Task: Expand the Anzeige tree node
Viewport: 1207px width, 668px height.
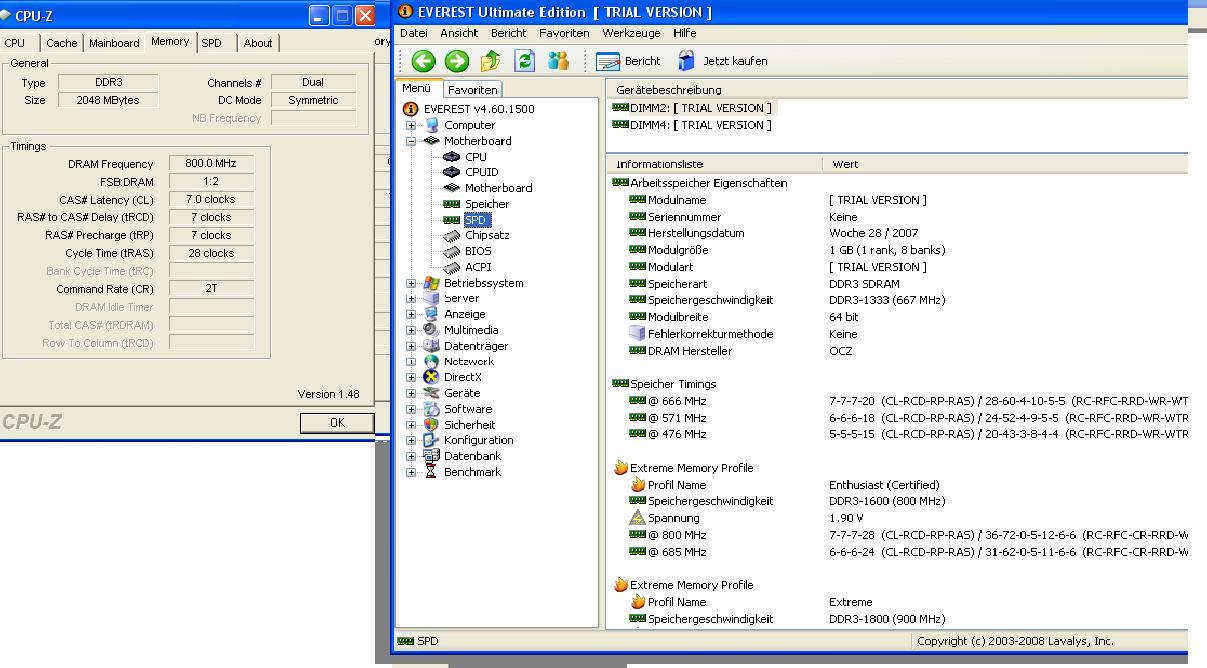Action: click(411, 314)
